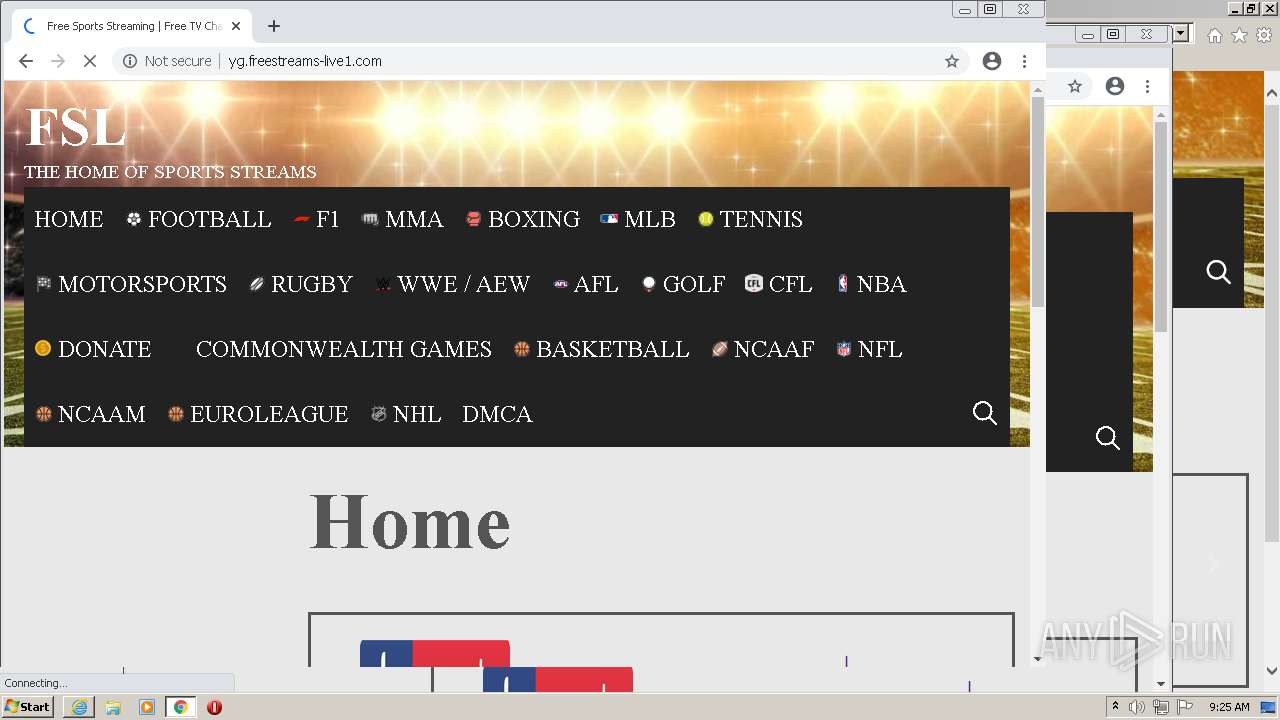Click the disabled forward arrow in Chrome
This screenshot has height=720, width=1280.
point(58,61)
